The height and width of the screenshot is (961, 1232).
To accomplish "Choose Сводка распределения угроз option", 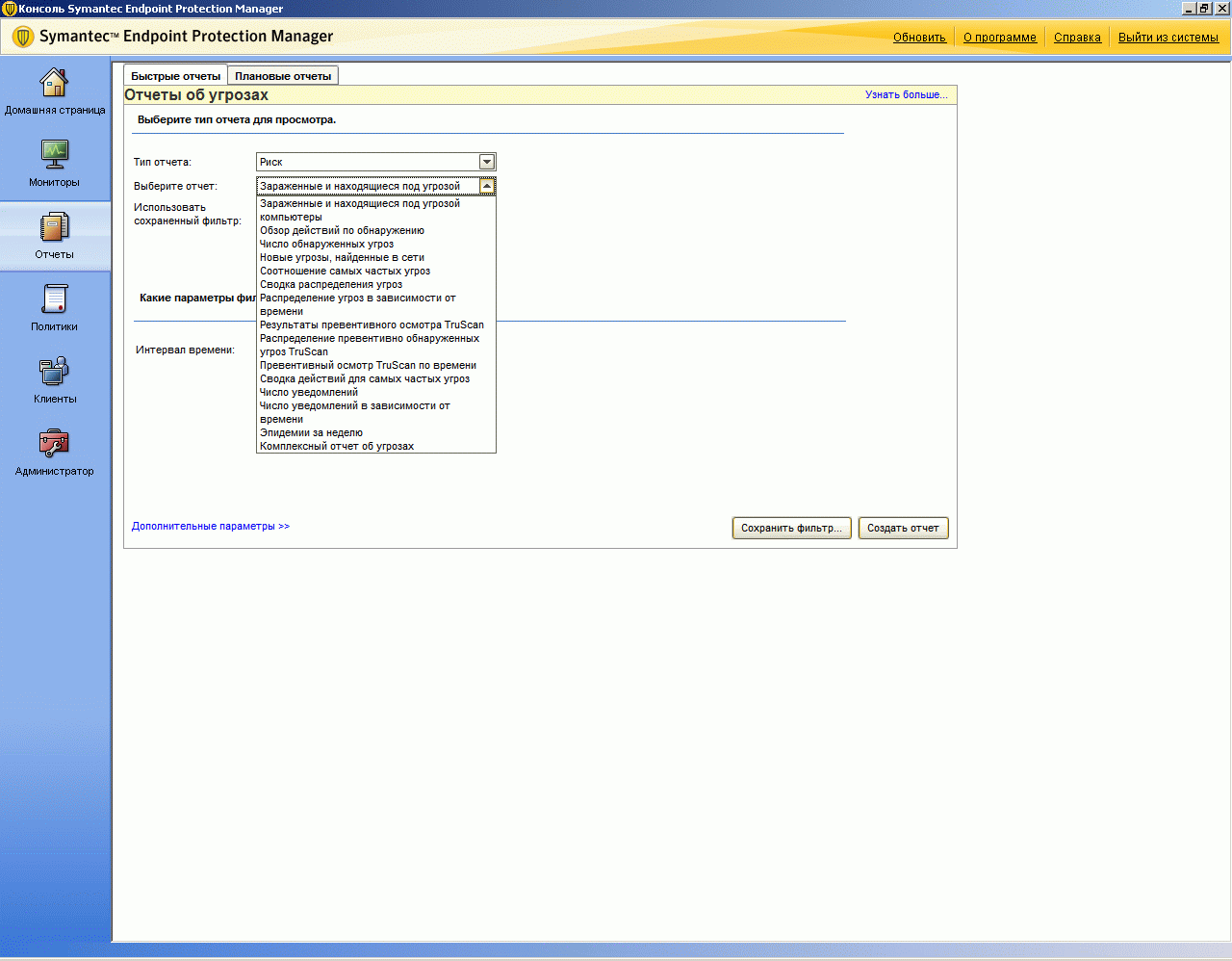I will point(376,284).
